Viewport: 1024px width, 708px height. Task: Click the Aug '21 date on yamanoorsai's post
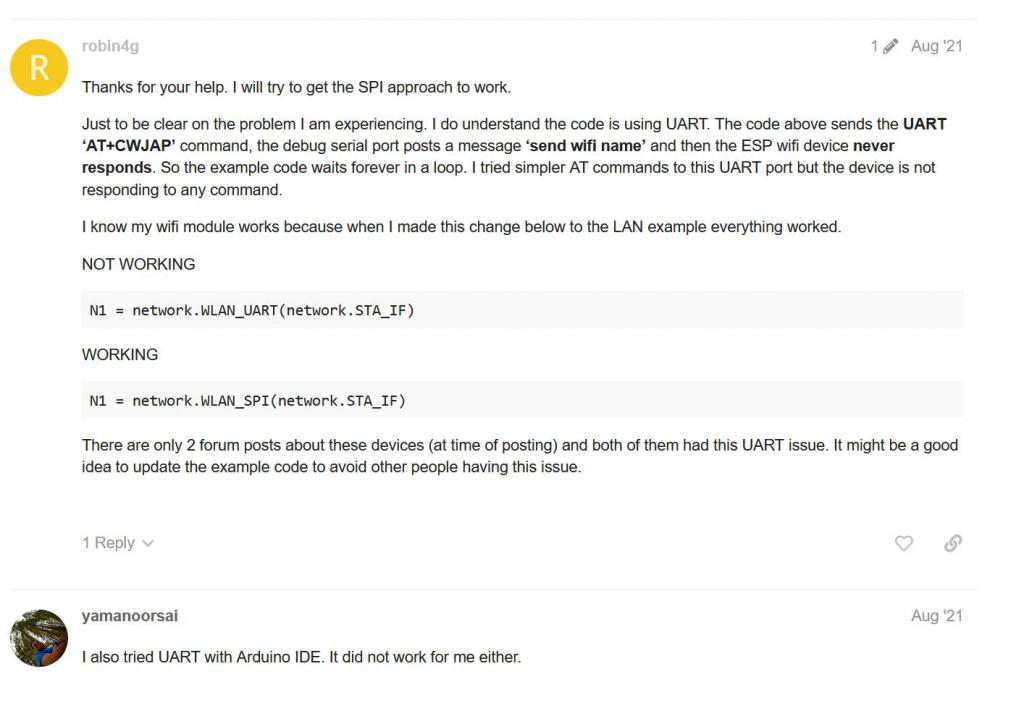tap(936, 615)
